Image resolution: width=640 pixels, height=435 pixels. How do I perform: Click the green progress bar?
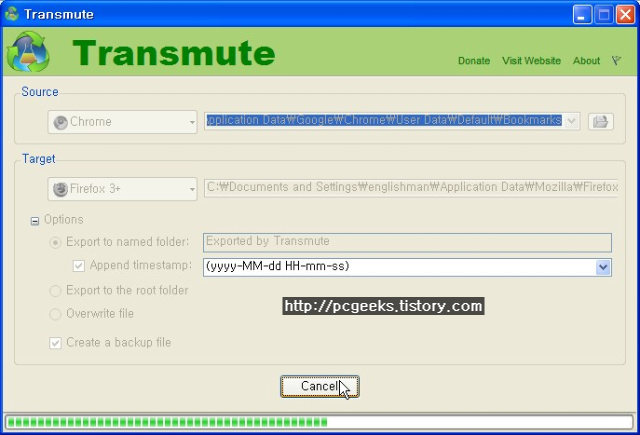[320, 422]
